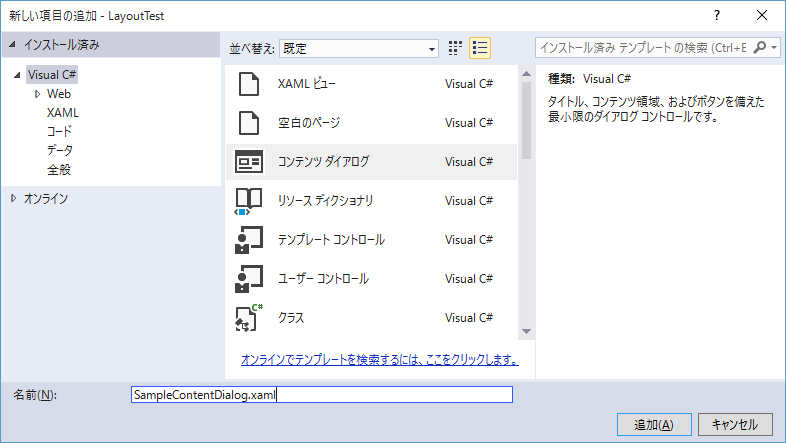Select the Visual C# category
Viewport: 786px width, 443px height.
(x=52, y=75)
